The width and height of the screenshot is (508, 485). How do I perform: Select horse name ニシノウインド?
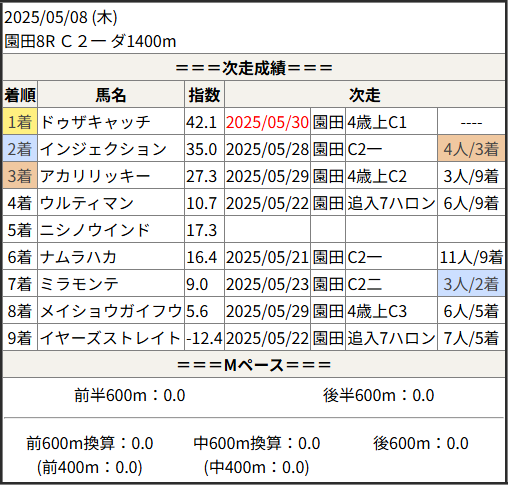click(95, 230)
